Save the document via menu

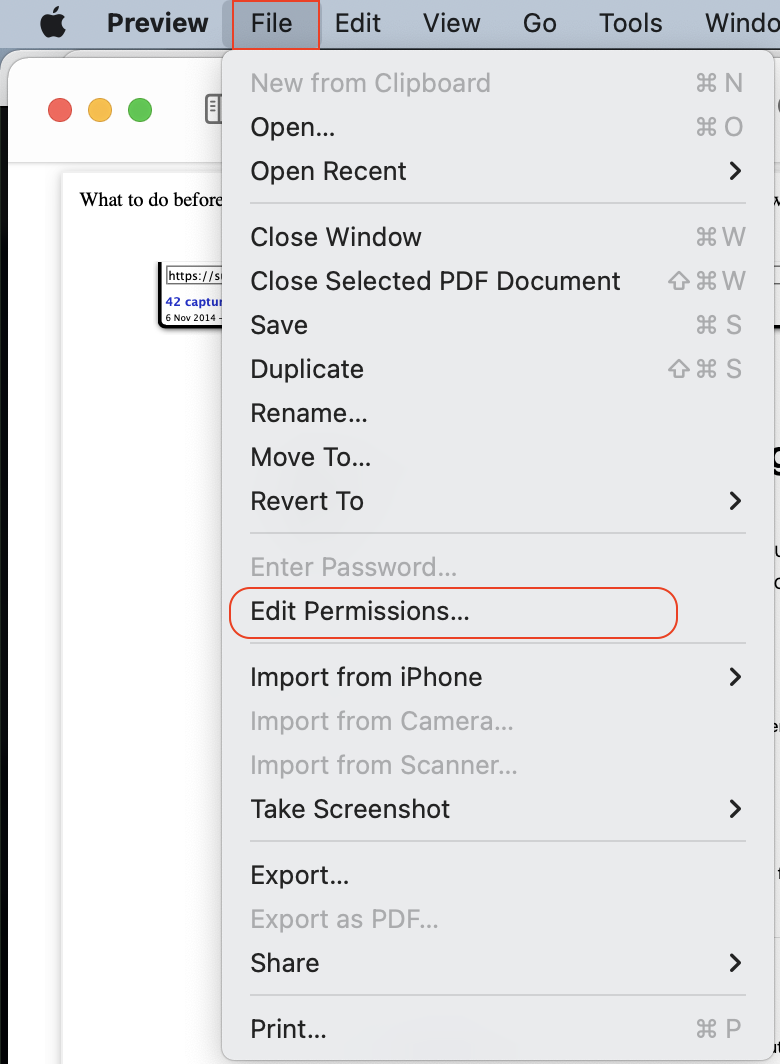coord(279,325)
